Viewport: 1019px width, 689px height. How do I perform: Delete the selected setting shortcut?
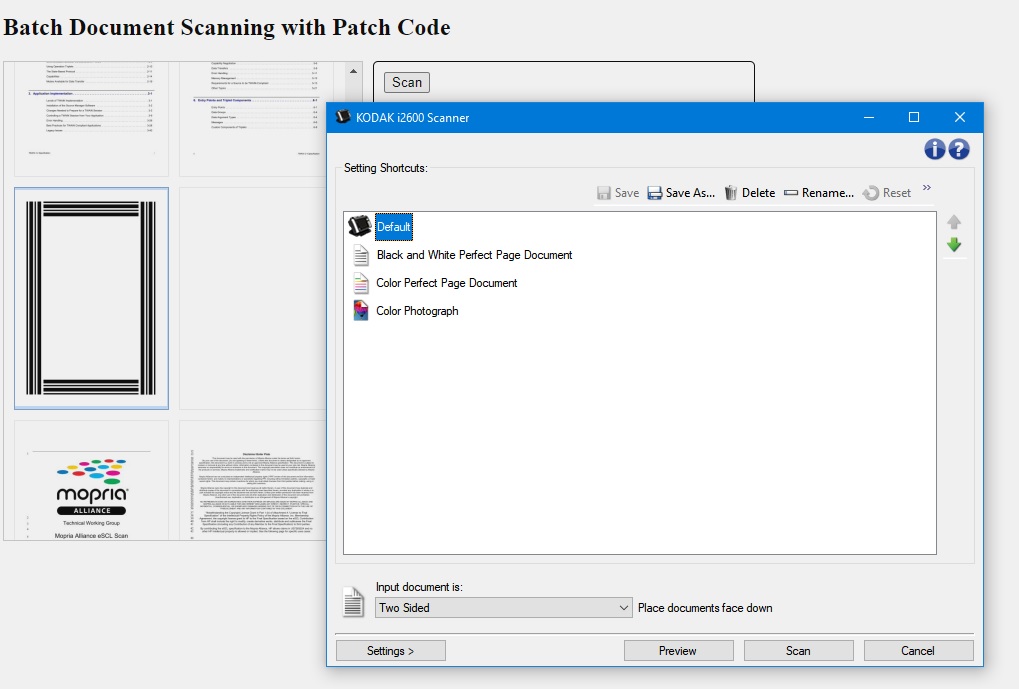749,193
